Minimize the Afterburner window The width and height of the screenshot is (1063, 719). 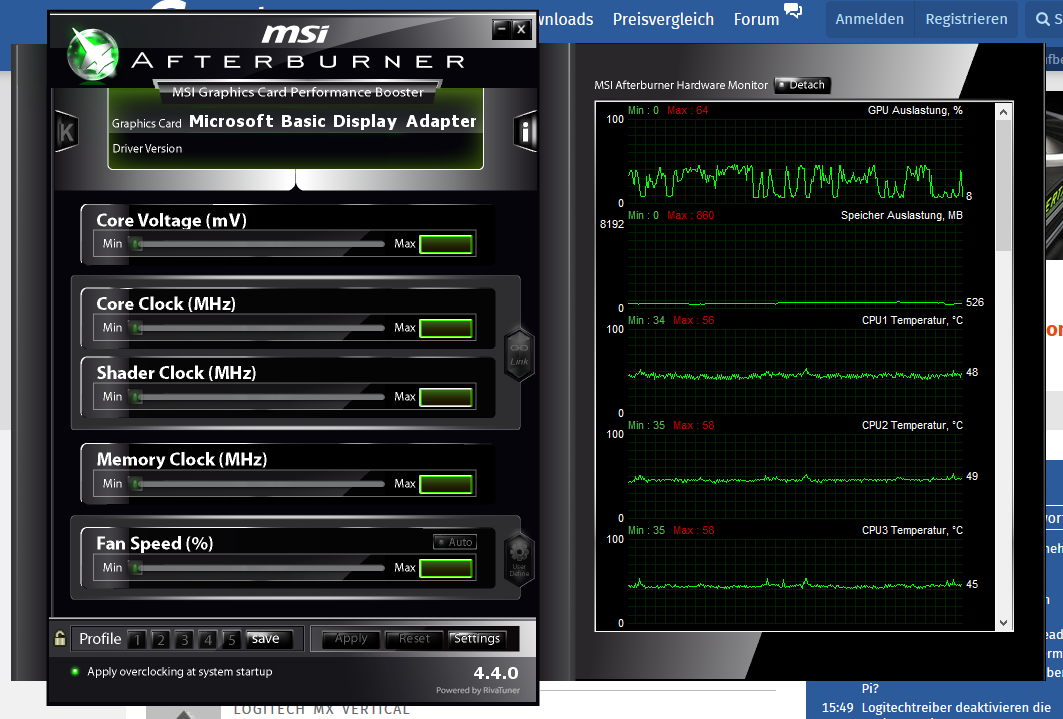coord(502,28)
